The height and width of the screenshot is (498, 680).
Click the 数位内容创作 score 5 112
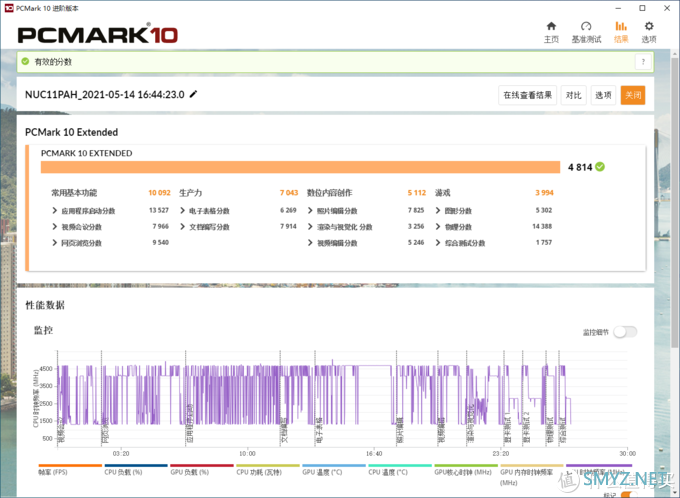pos(417,193)
